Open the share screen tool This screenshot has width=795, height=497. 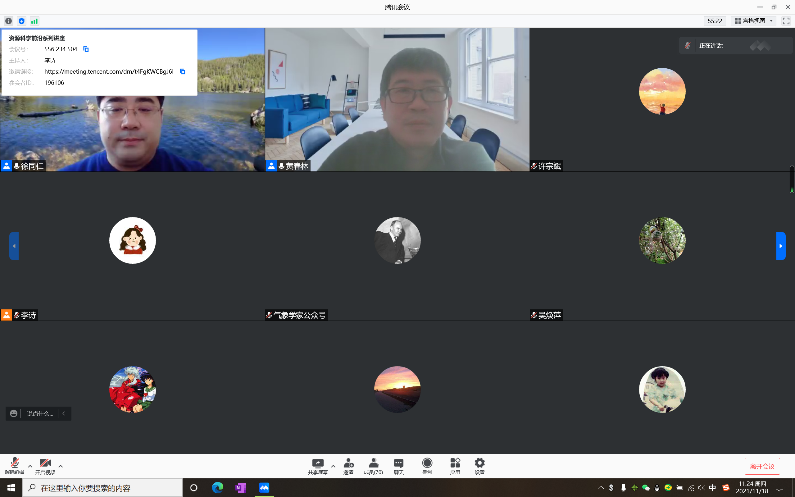point(318,465)
